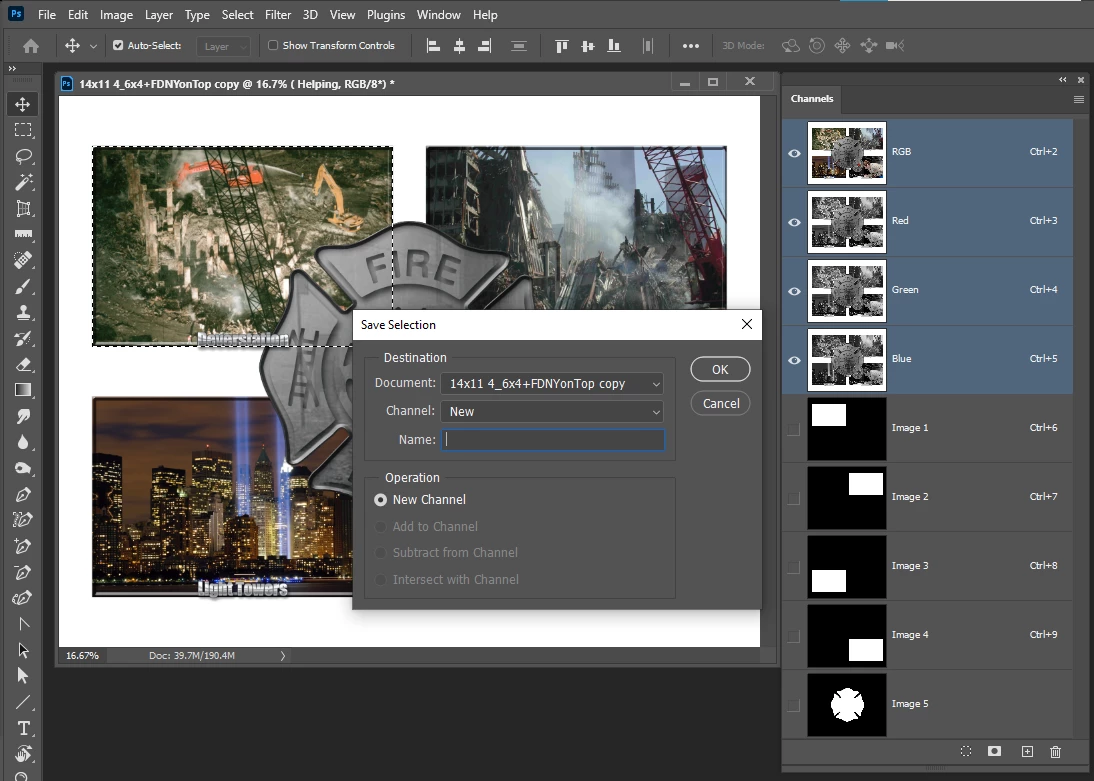Close the Save Selection dialog

tap(747, 325)
